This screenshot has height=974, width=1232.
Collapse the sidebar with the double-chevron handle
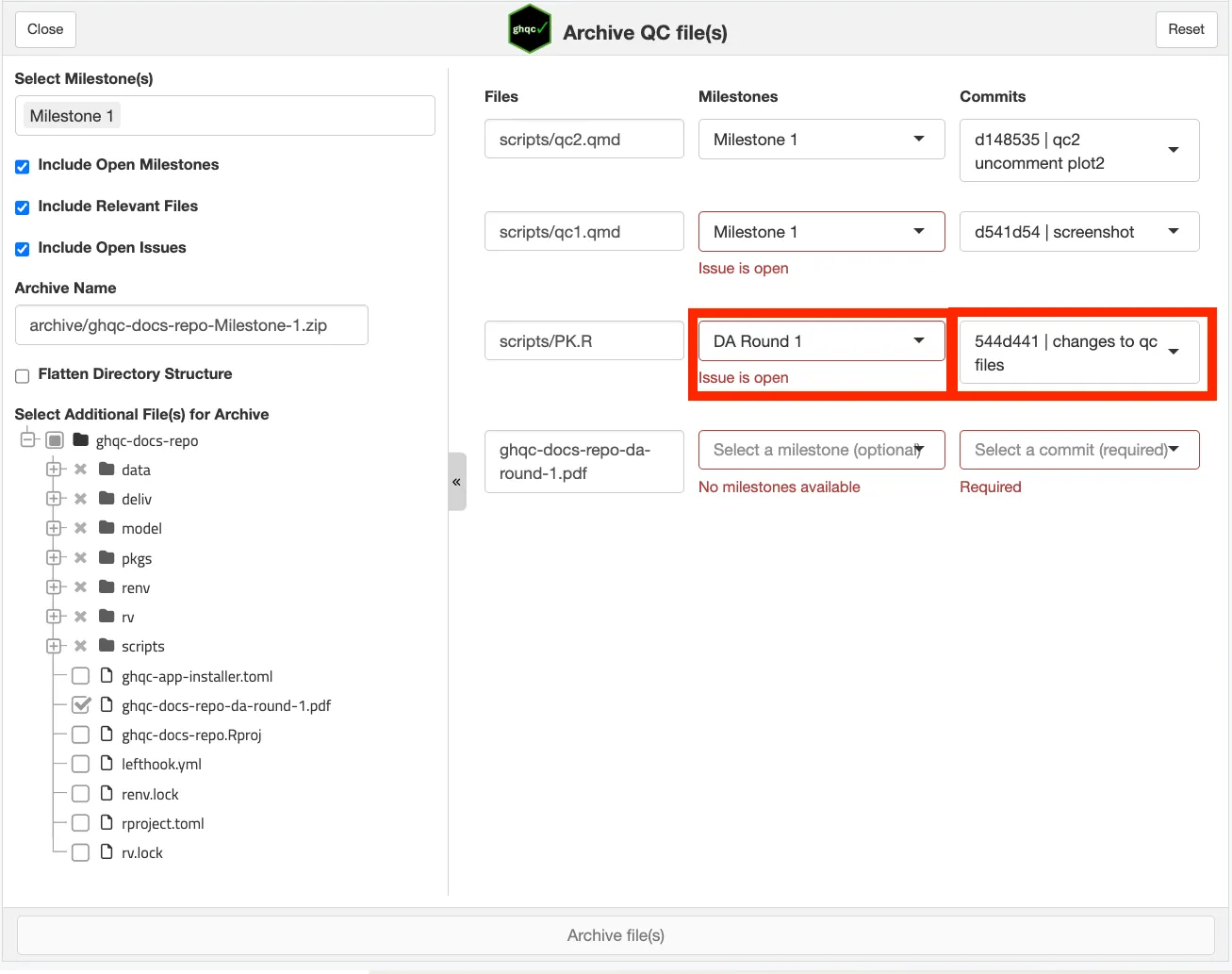coord(456,482)
